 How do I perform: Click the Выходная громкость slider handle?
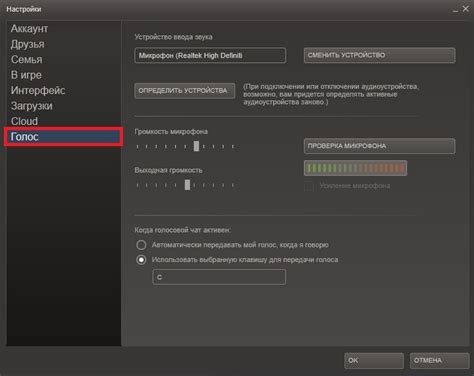click(187, 185)
